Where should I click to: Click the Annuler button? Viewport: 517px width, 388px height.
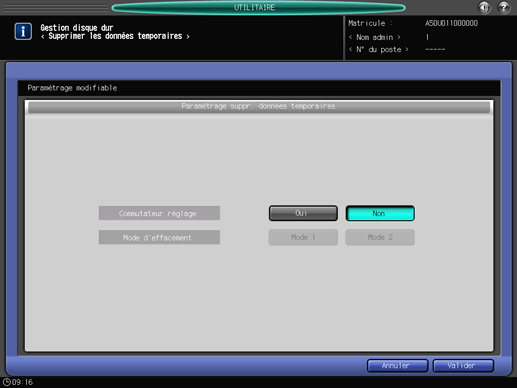(397, 366)
